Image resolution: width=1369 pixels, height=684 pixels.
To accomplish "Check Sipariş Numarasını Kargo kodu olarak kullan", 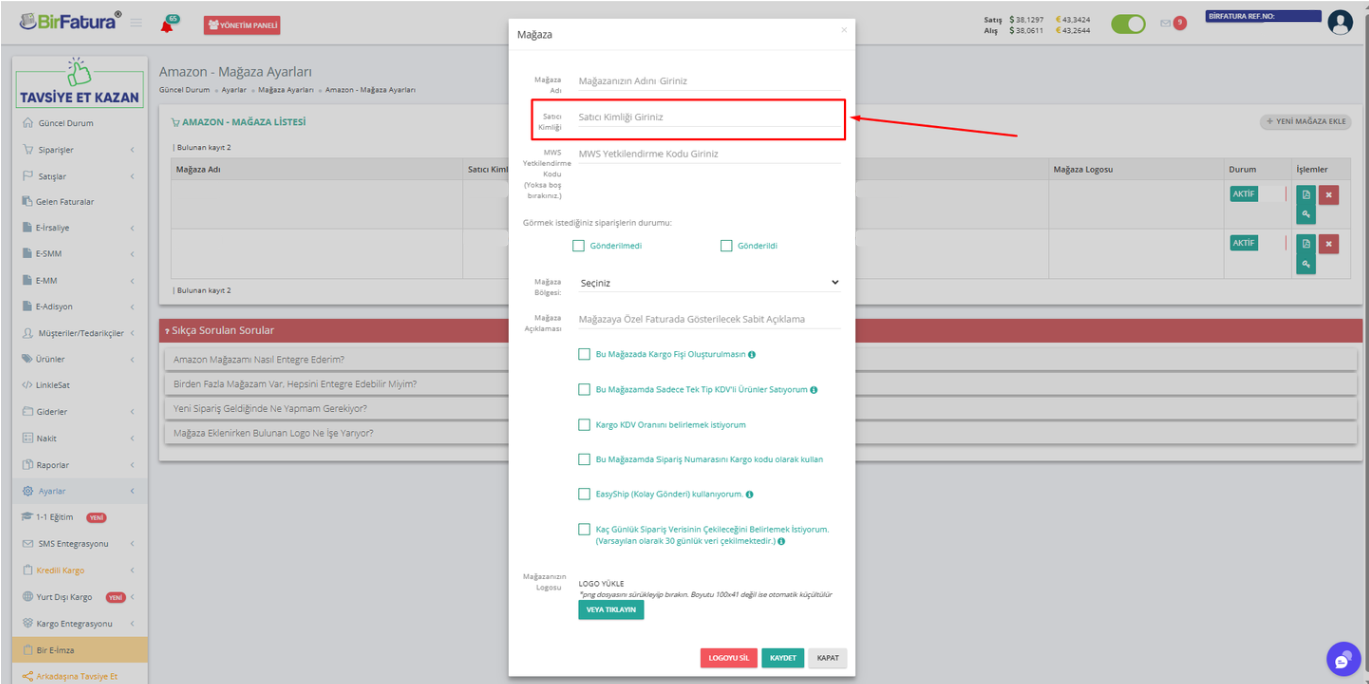I will pos(584,459).
